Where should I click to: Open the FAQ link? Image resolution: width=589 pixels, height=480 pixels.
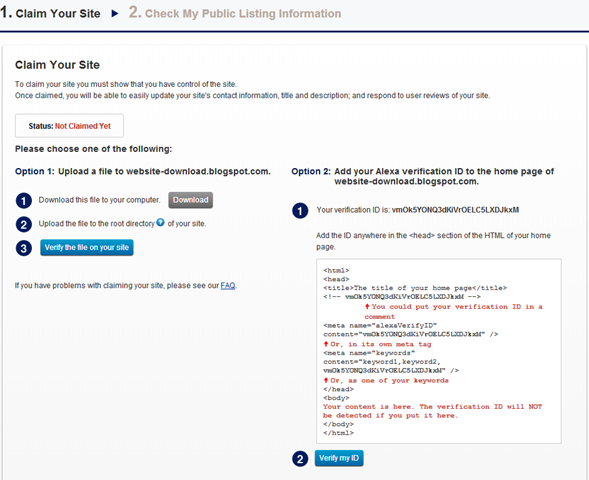coord(228,285)
